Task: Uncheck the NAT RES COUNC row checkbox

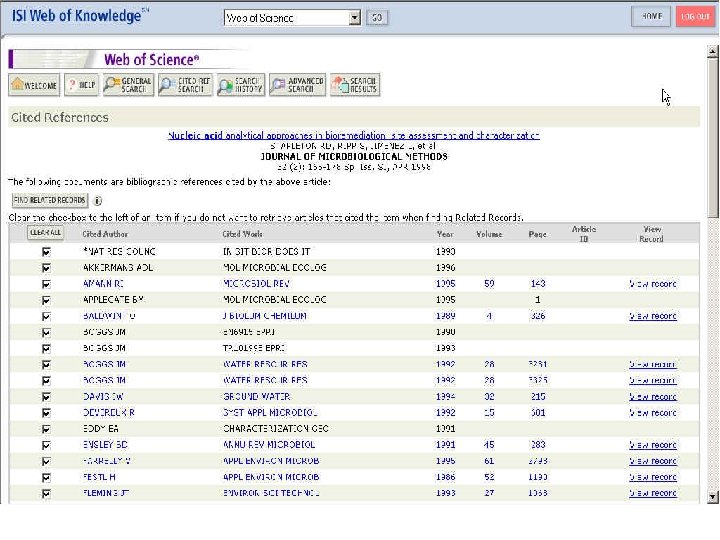Action: 46,252
